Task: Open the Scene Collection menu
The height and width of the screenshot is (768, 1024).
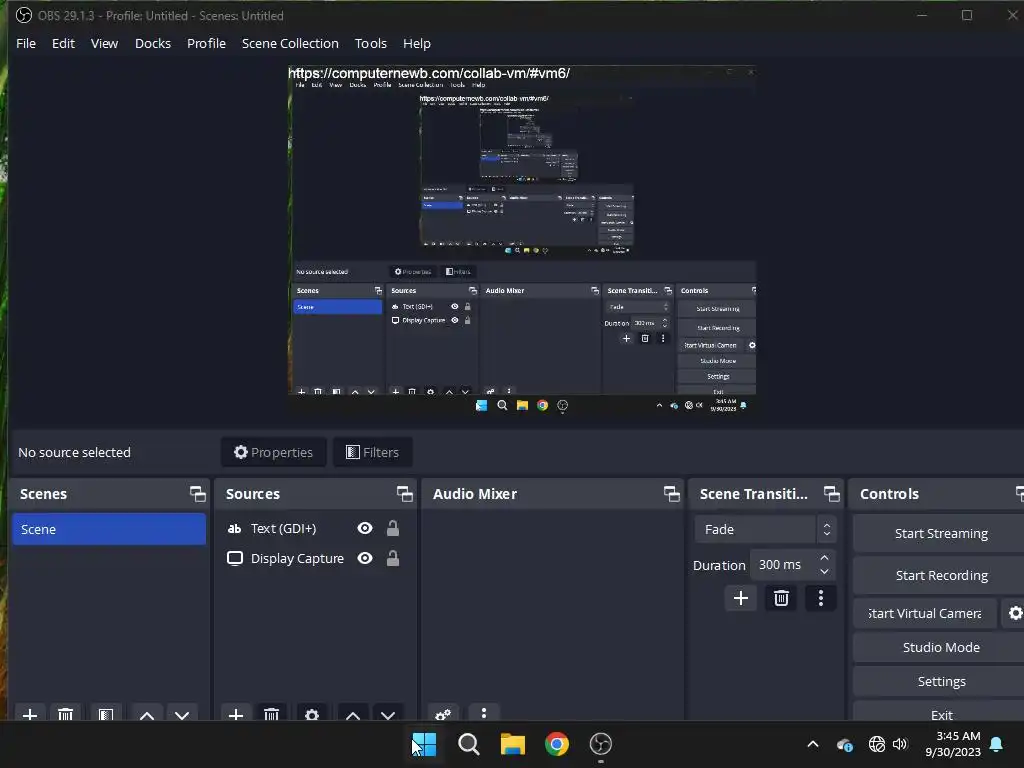Action: click(x=290, y=43)
